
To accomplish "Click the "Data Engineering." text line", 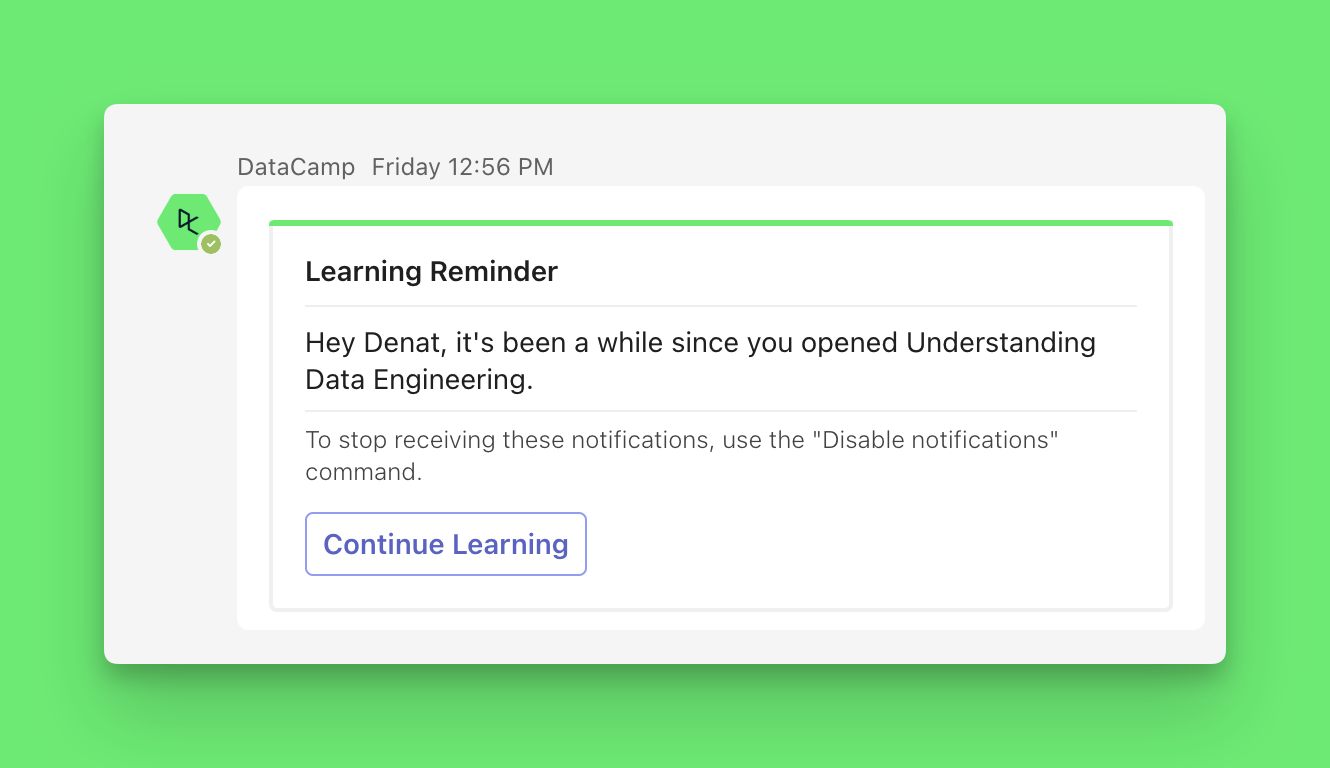I will 419,379.
